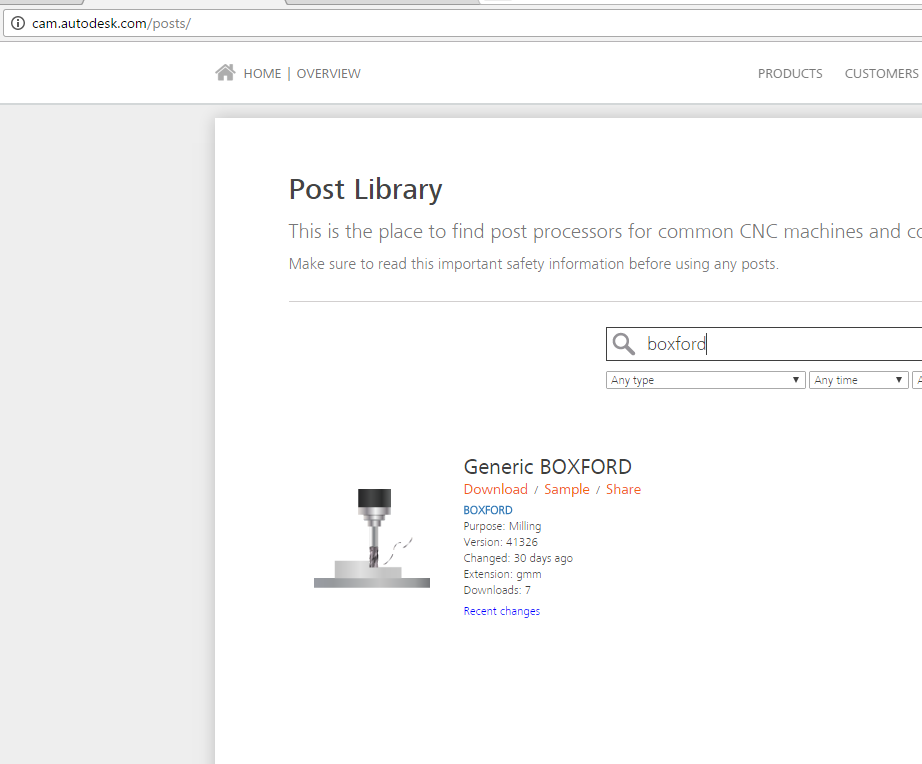Expand the Any type dropdown
The image size is (922, 764).
706,380
